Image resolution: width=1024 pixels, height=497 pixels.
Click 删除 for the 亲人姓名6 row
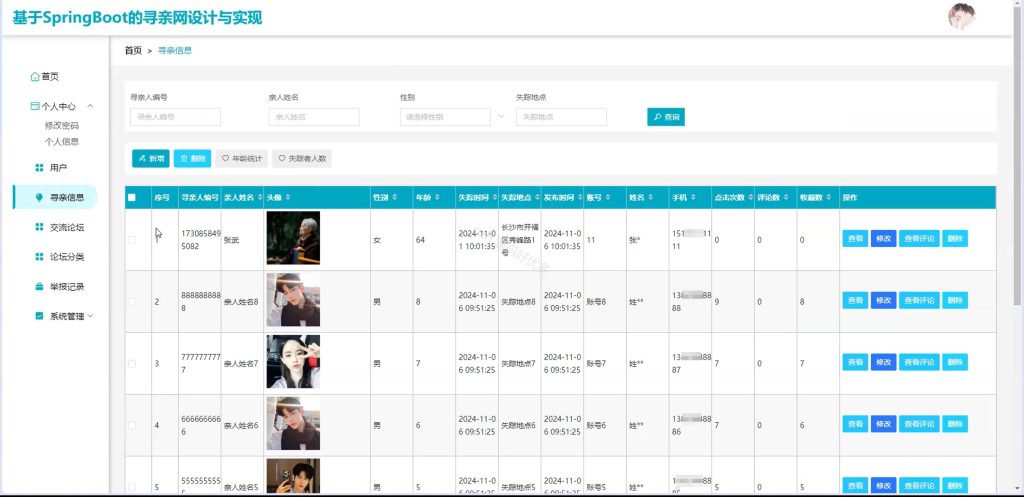955,424
